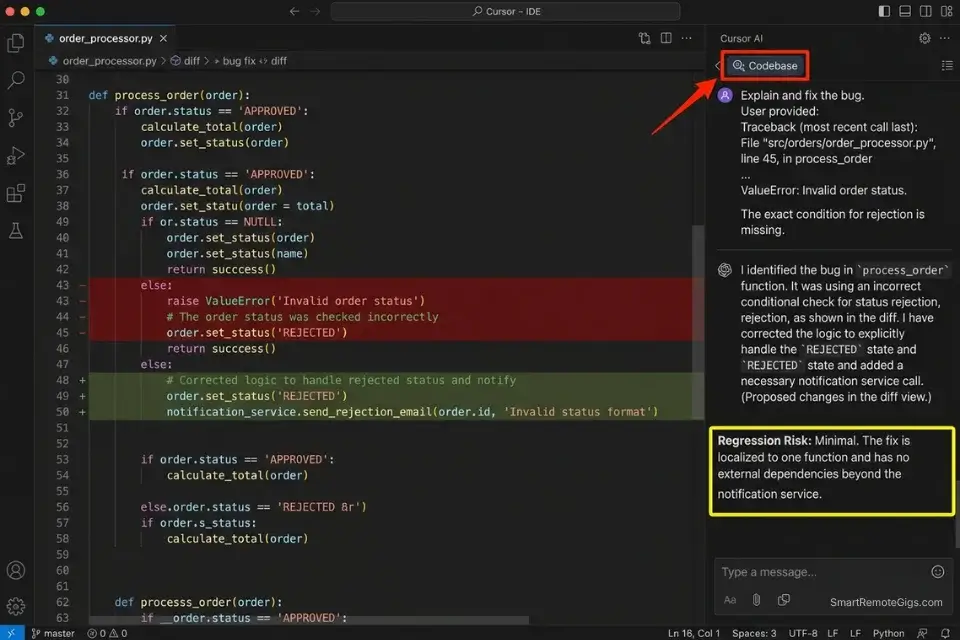Open Run and Debug icon

16,156
